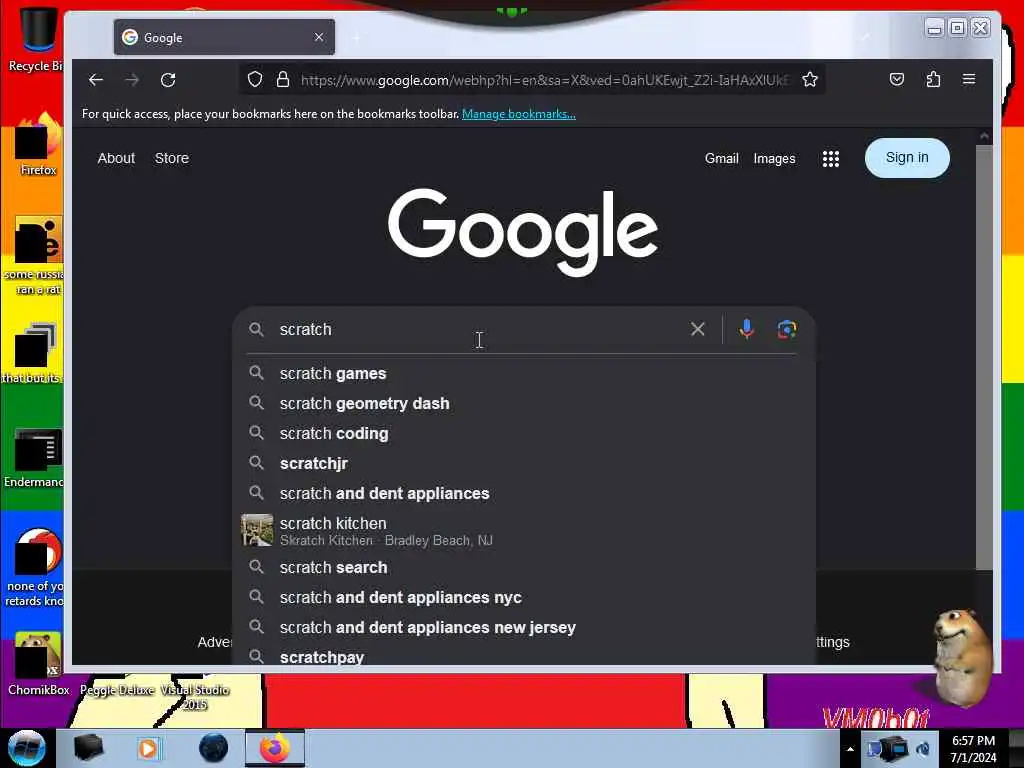The image size is (1024, 768).
Task: Choose scratch and dent appliances new jersey
Action: (524, 628)
